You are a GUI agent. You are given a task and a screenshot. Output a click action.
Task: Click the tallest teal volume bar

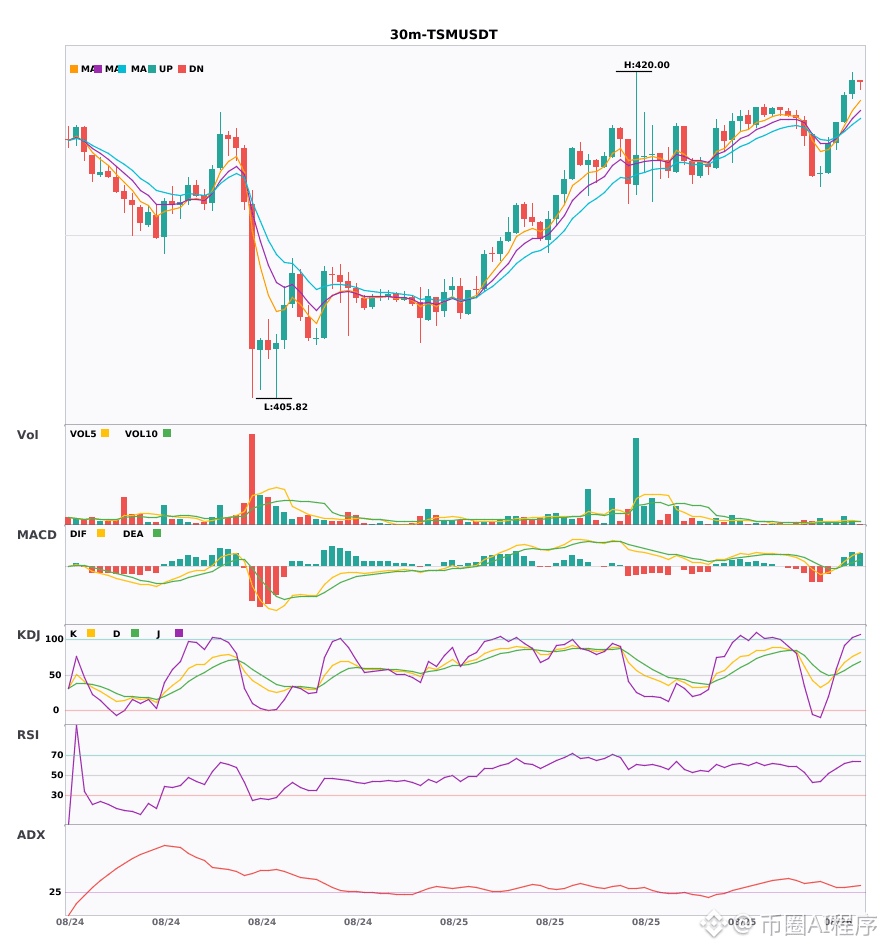(636, 481)
